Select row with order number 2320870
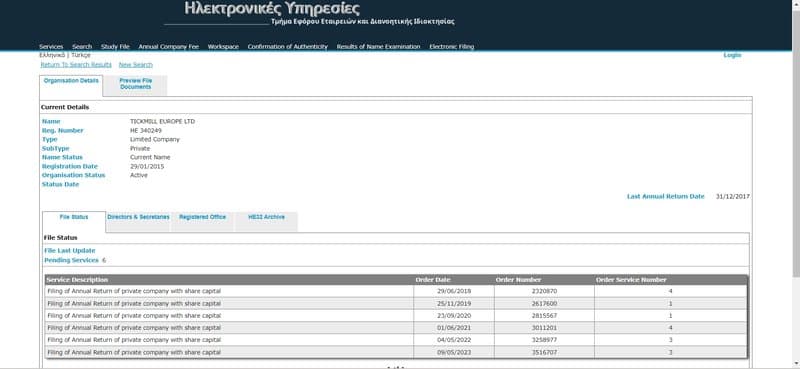The width and height of the screenshot is (800, 369). pos(396,291)
